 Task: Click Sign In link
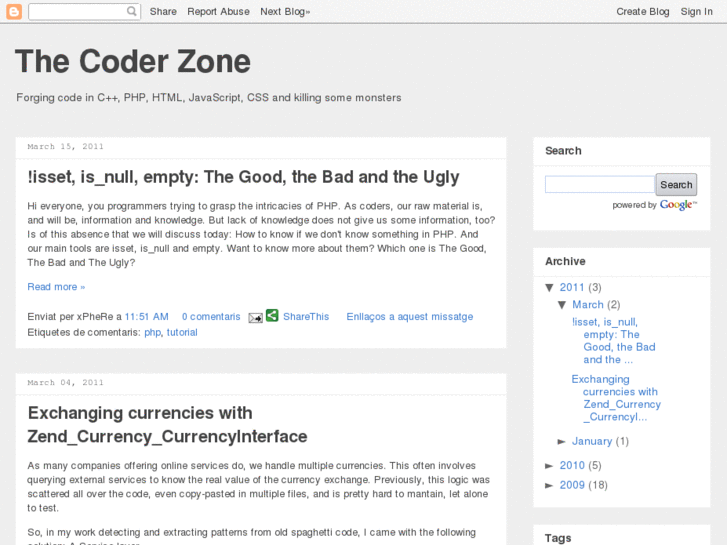[x=696, y=12]
